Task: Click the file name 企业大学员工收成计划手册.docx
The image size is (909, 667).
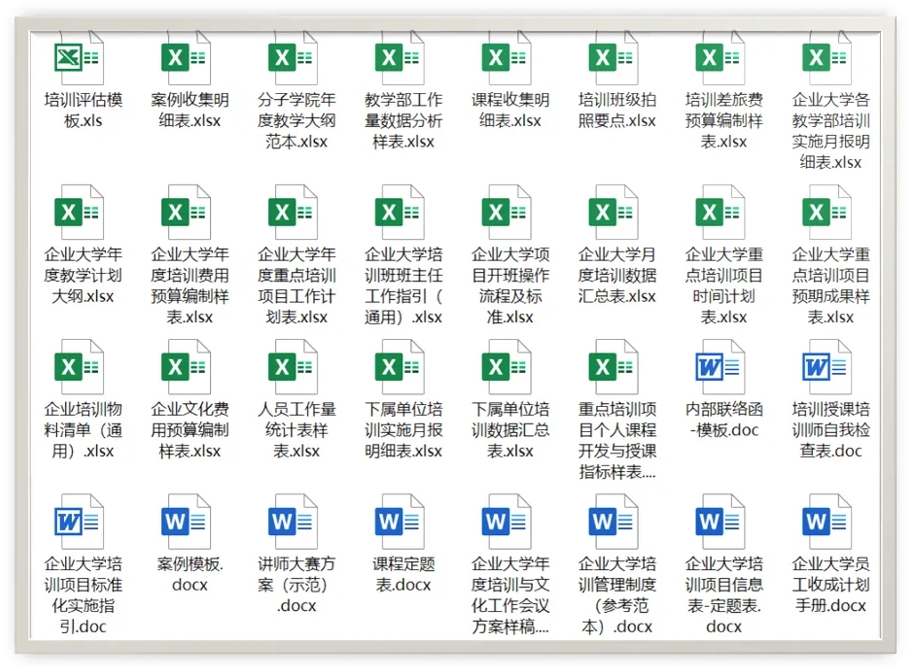Action: pyautogui.click(x=831, y=585)
